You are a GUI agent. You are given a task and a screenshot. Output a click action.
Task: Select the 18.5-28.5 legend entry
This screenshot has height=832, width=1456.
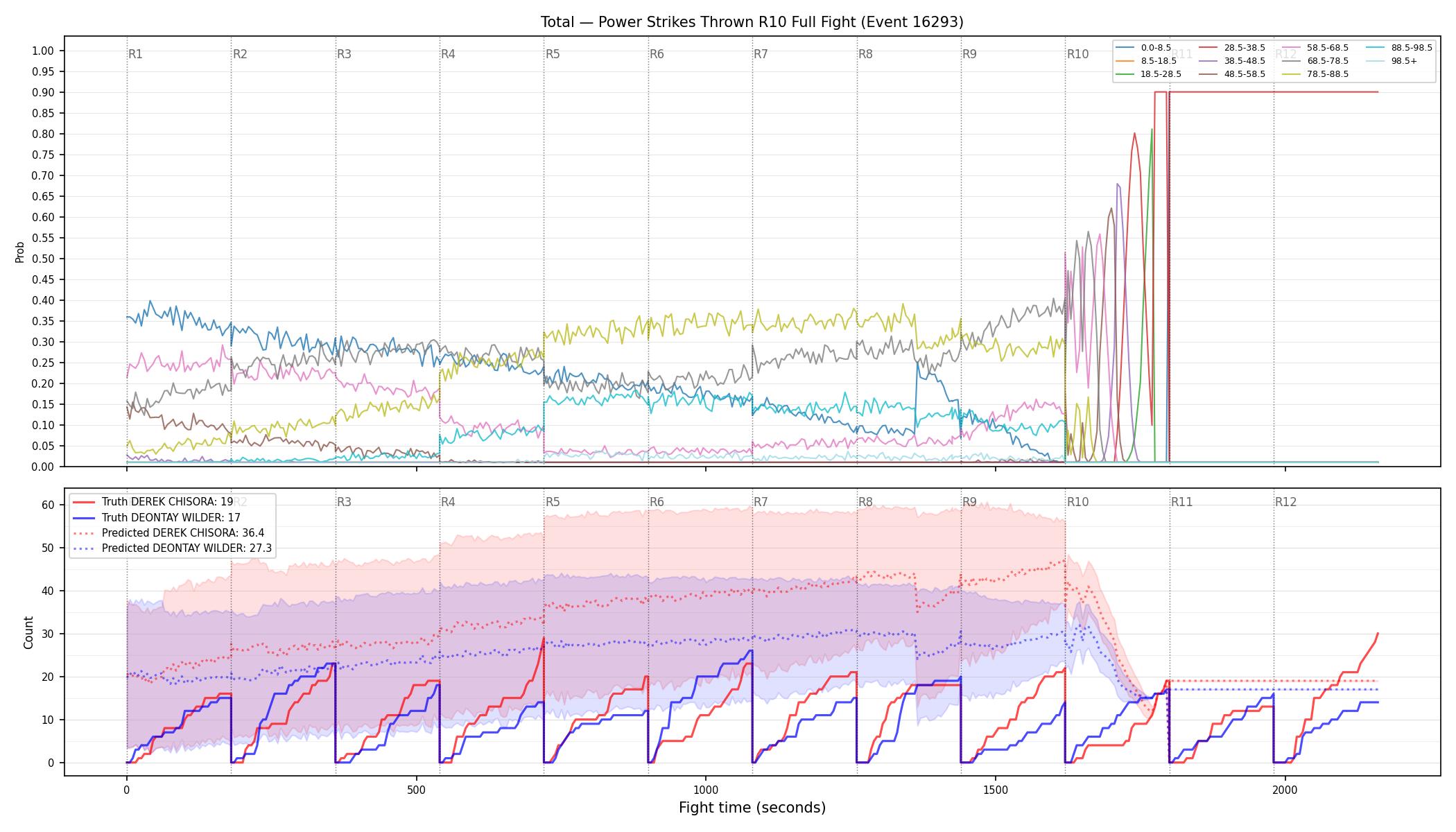[x=1148, y=74]
